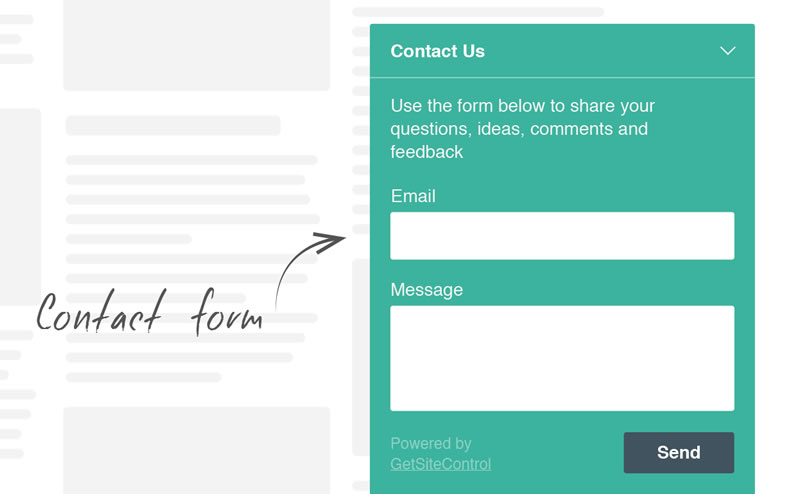Click the gray placeholder bar above the widget

(478, 12)
